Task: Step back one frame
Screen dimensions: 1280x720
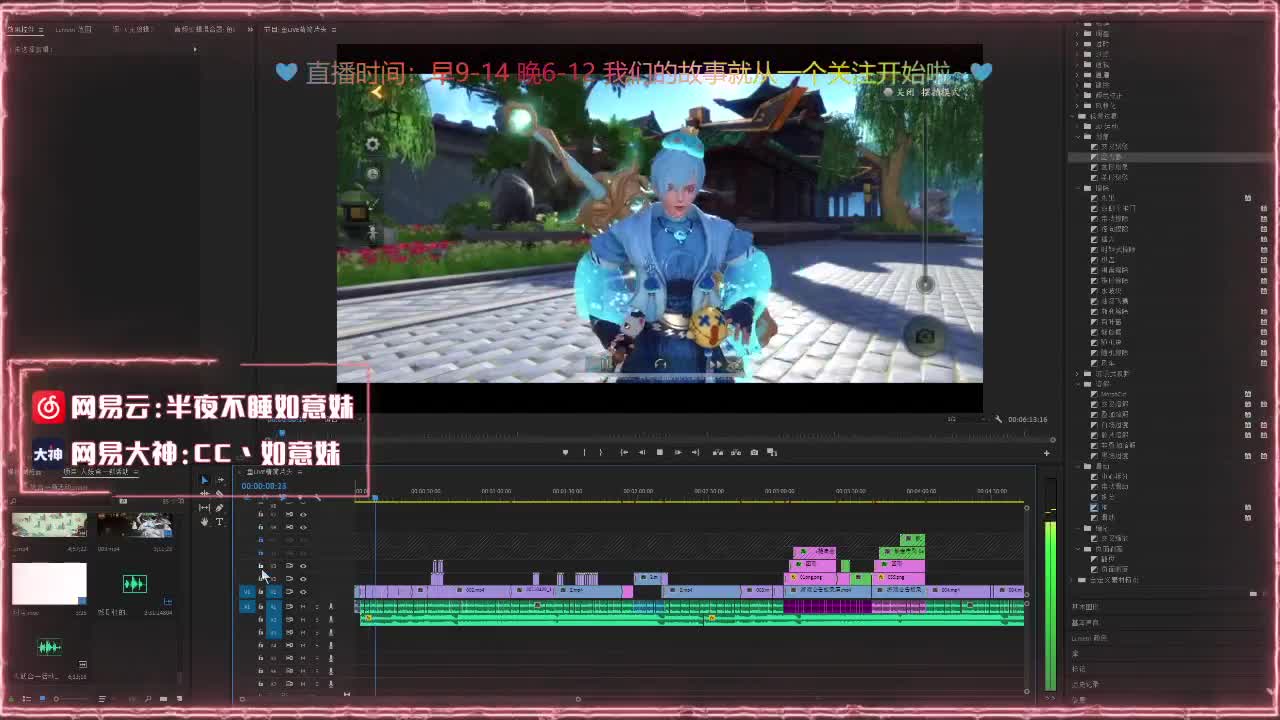Action: (641, 452)
